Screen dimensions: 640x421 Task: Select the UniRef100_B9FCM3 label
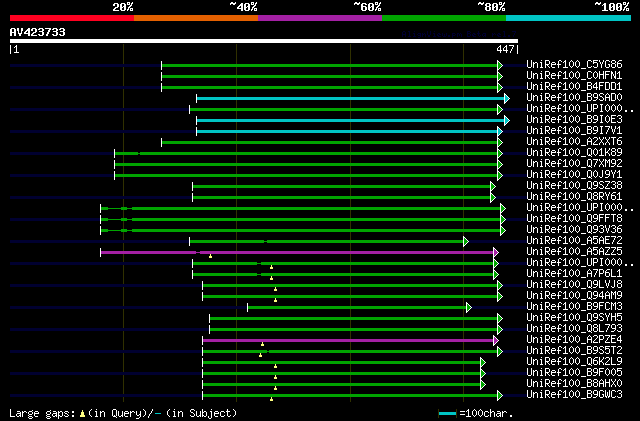(574, 306)
